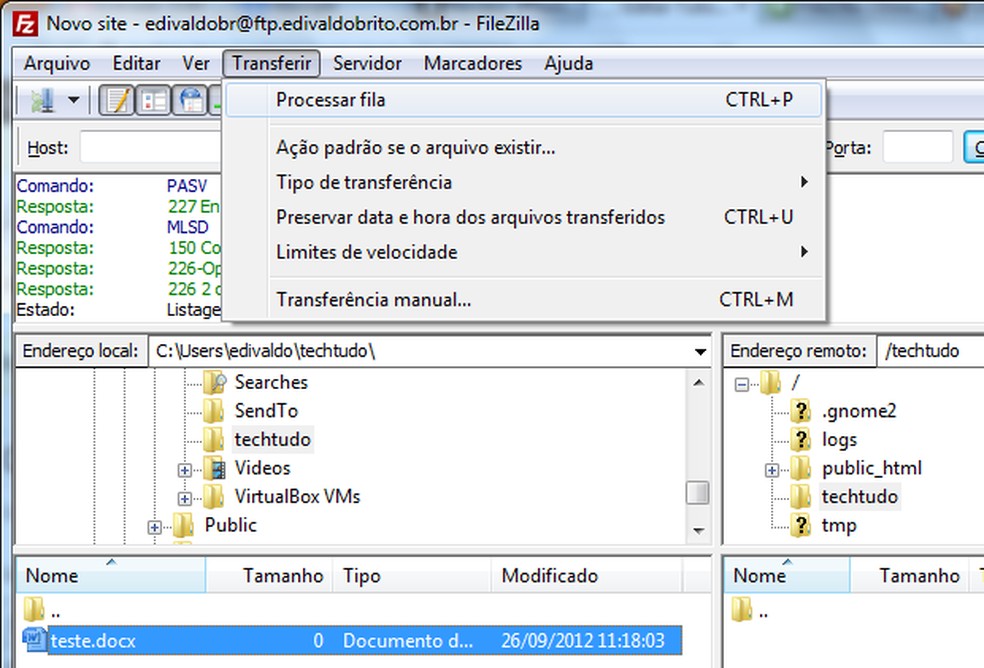Screen dimensions: 984x668
Task: Select the techtudo folder in remote tree
Action: click(x=860, y=497)
